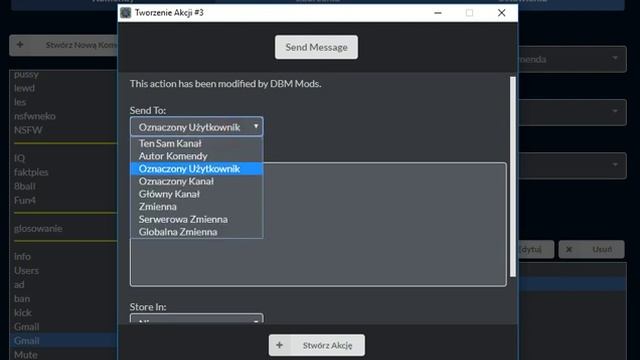Open the Store In dropdown
The height and width of the screenshot is (360, 640).
click(x=196, y=318)
